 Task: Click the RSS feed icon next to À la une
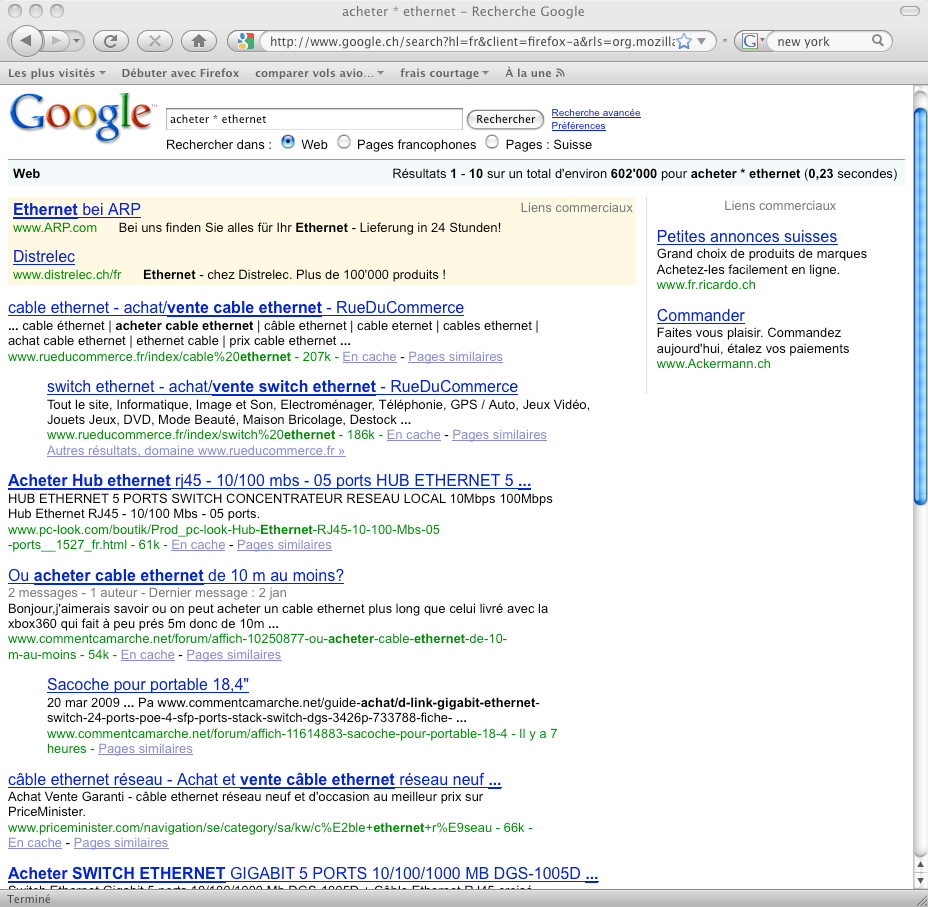pos(560,73)
